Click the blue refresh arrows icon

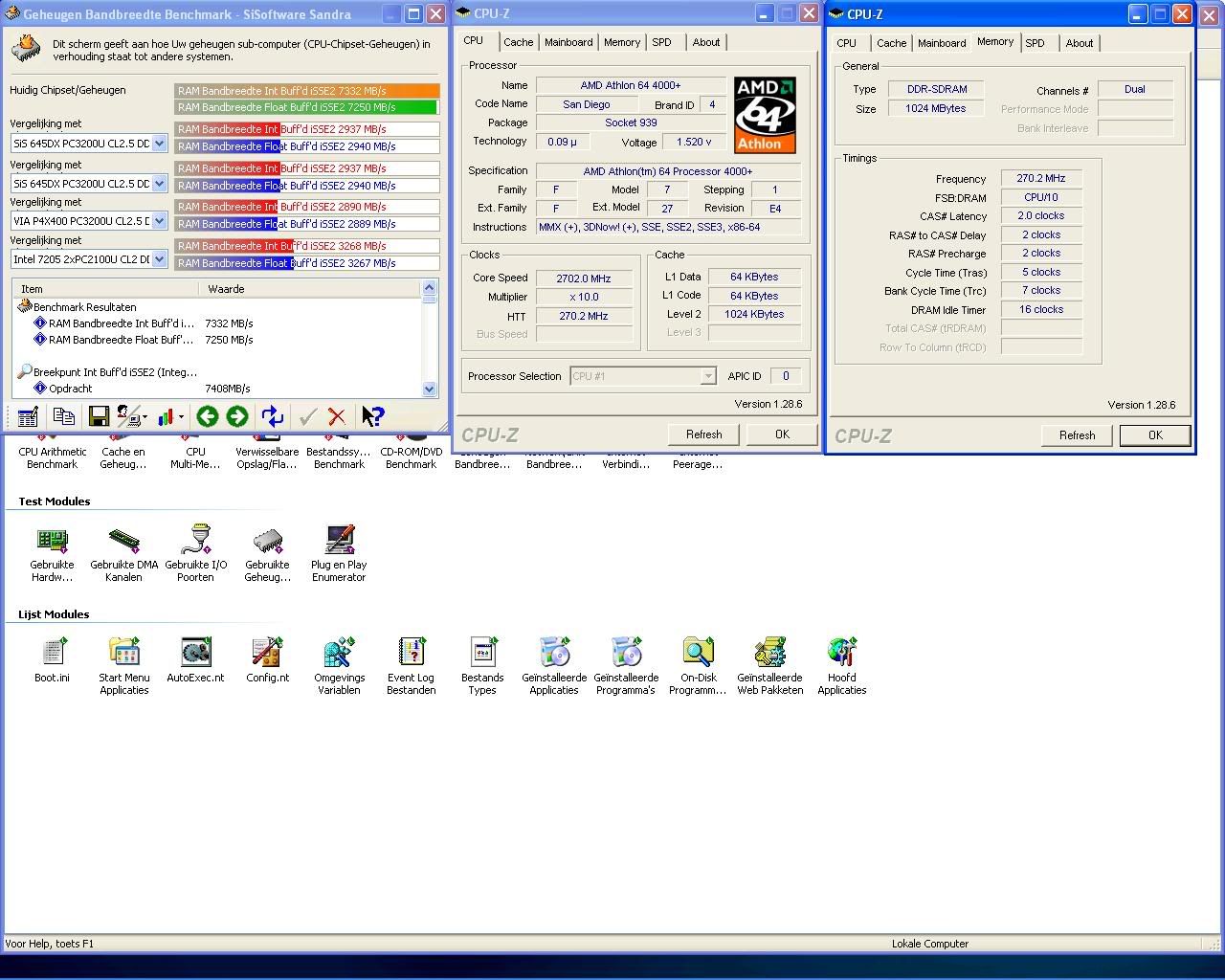tap(273, 416)
